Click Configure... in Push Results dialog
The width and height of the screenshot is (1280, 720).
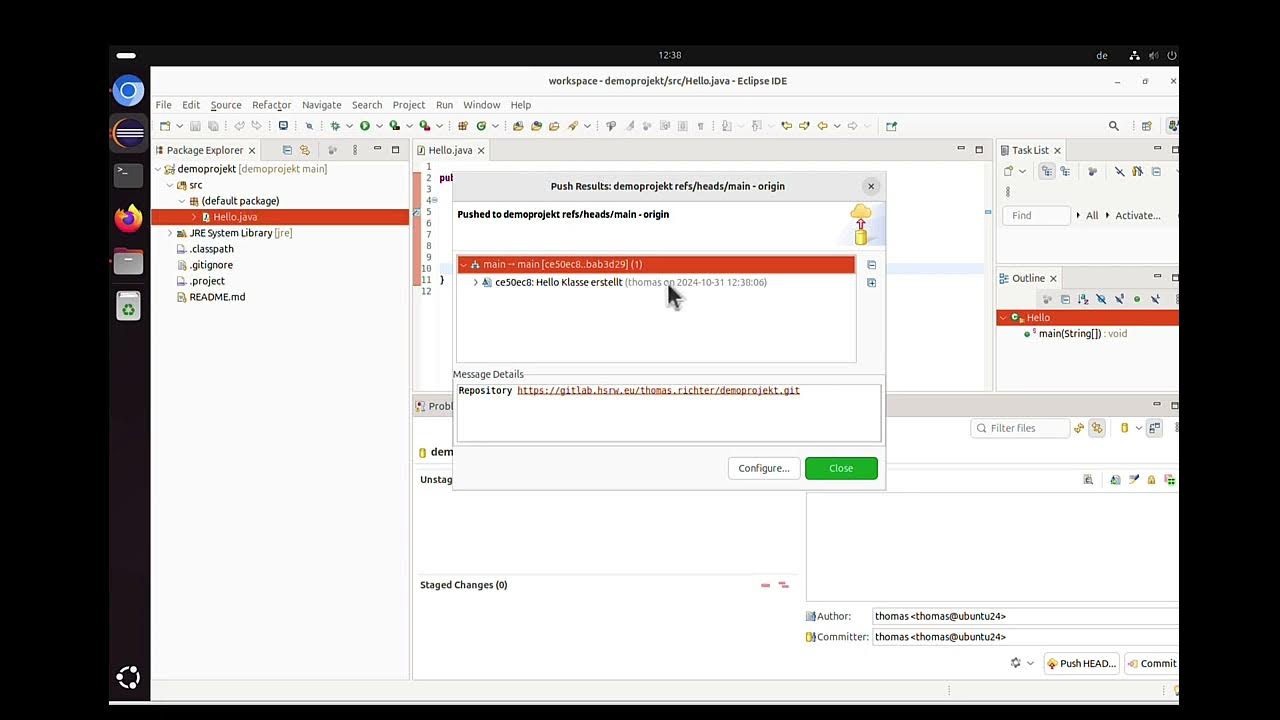click(x=764, y=468)
